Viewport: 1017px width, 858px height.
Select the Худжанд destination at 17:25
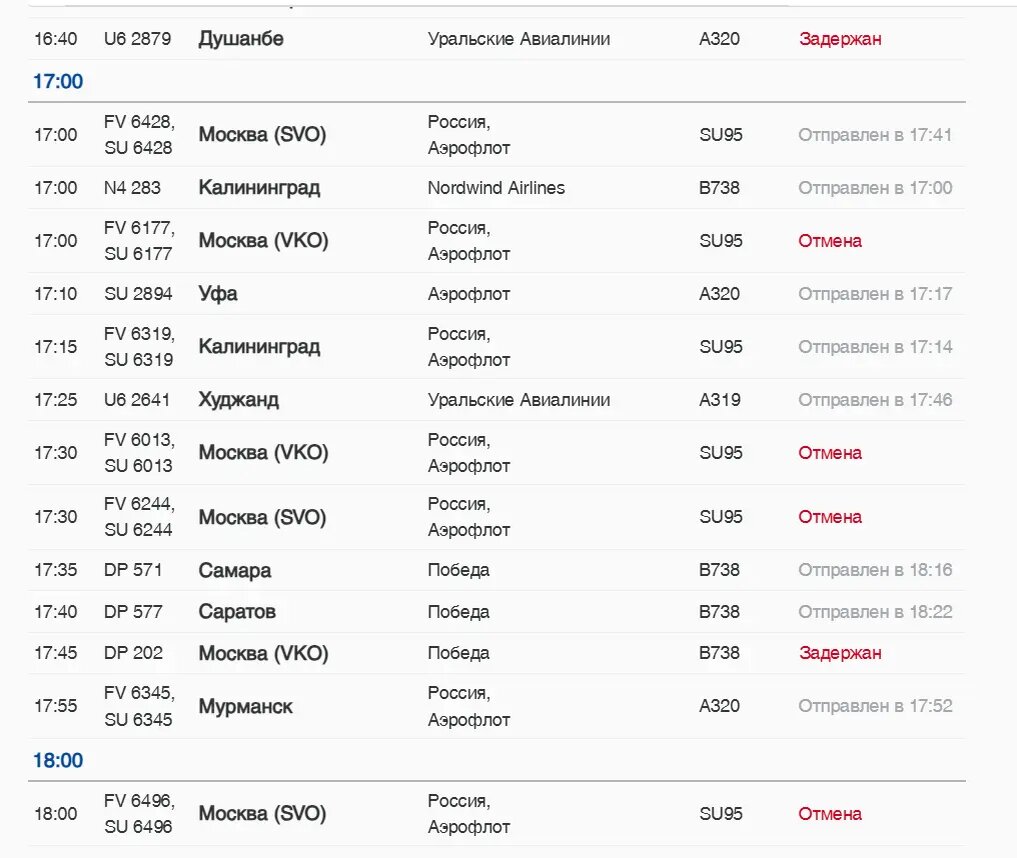tap(239, 400)
